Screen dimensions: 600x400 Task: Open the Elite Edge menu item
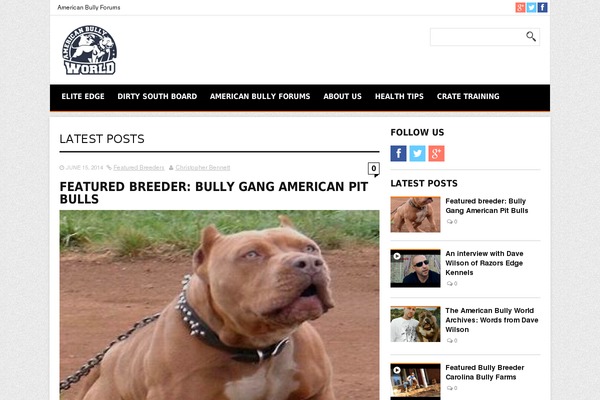83,96
